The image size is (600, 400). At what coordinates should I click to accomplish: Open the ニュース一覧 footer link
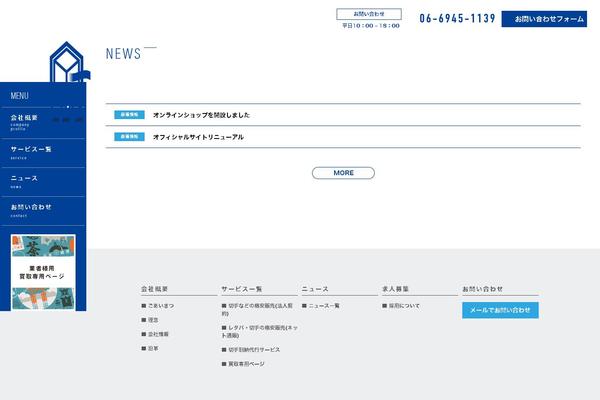(x=321, y=306)
